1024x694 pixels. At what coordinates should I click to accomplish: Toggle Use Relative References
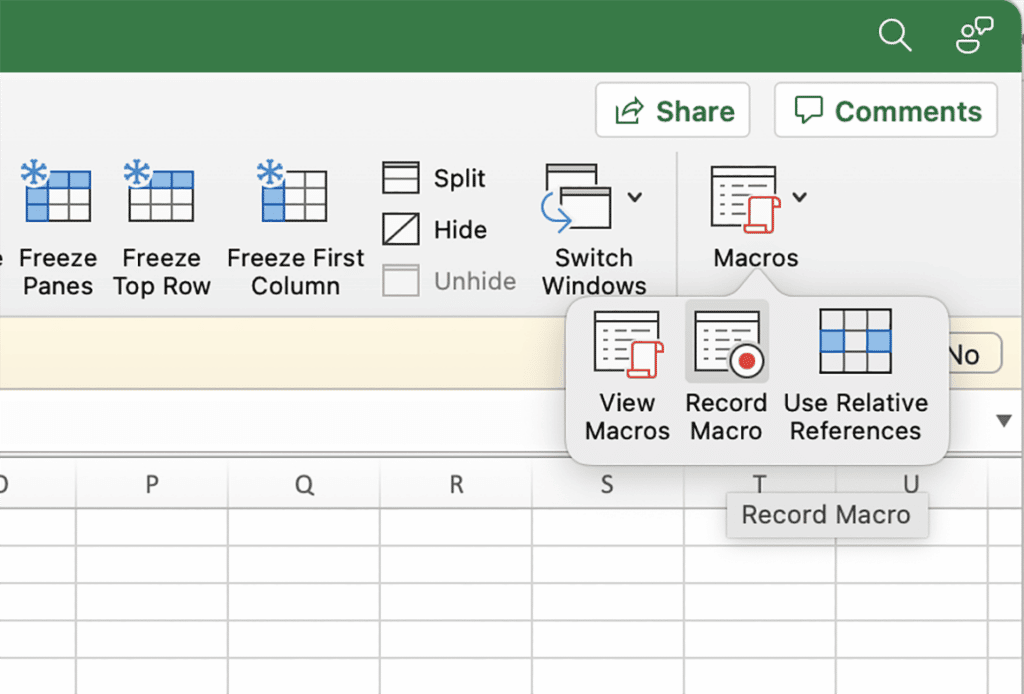pos(856,377)
